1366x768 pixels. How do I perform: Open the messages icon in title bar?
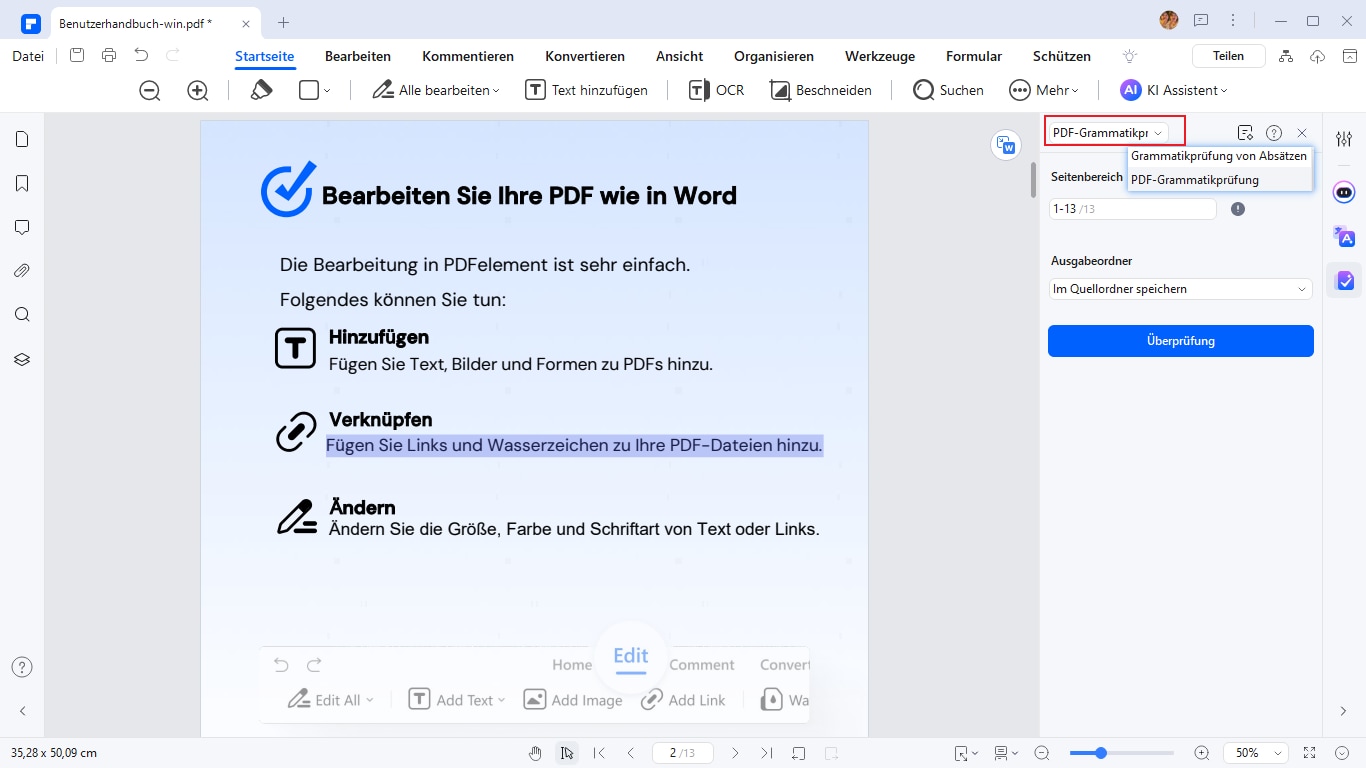(x=1201, y=21)
